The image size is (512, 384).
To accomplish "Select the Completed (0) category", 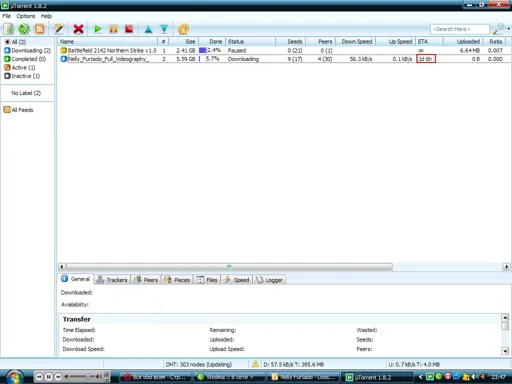I will click(25, 59).
